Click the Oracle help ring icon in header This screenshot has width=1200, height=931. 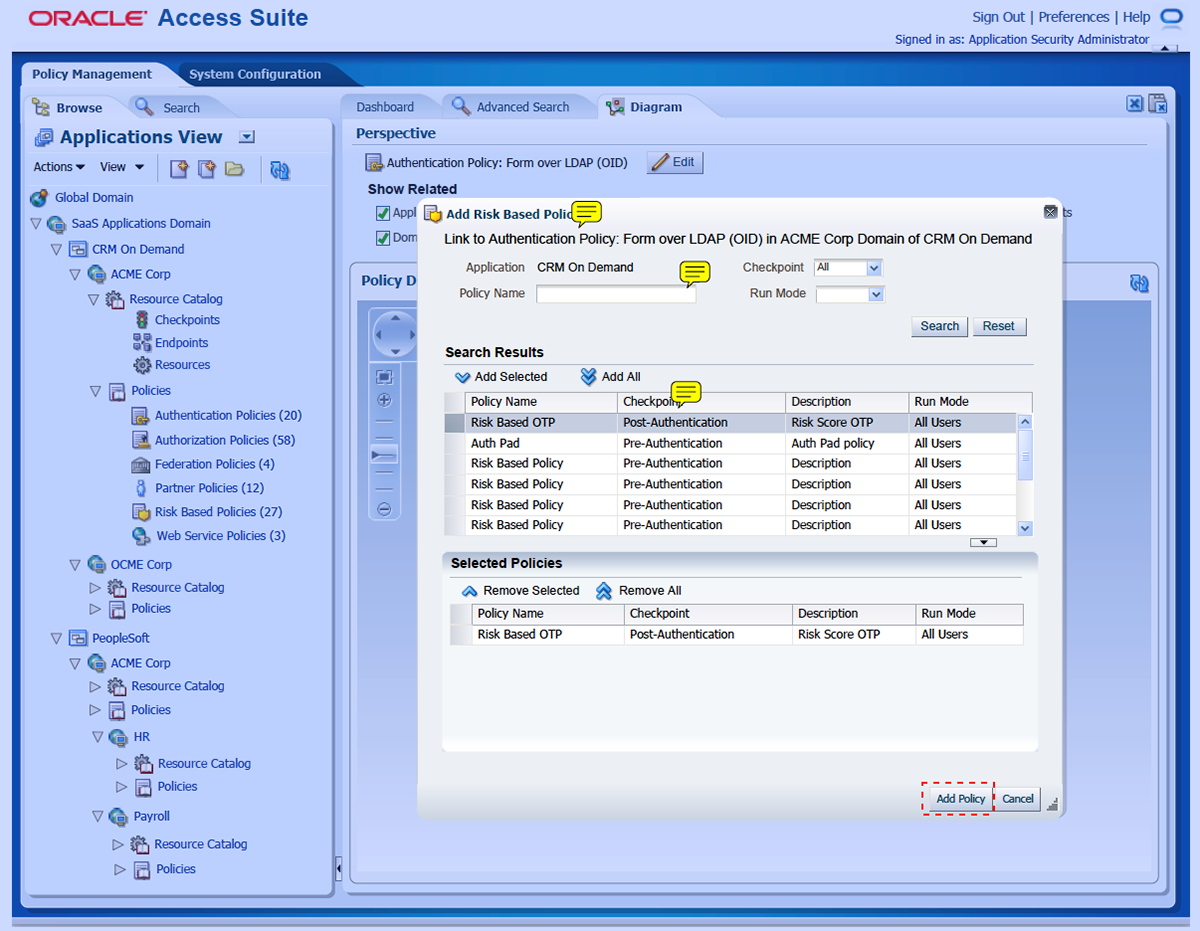coord(1170,17)
